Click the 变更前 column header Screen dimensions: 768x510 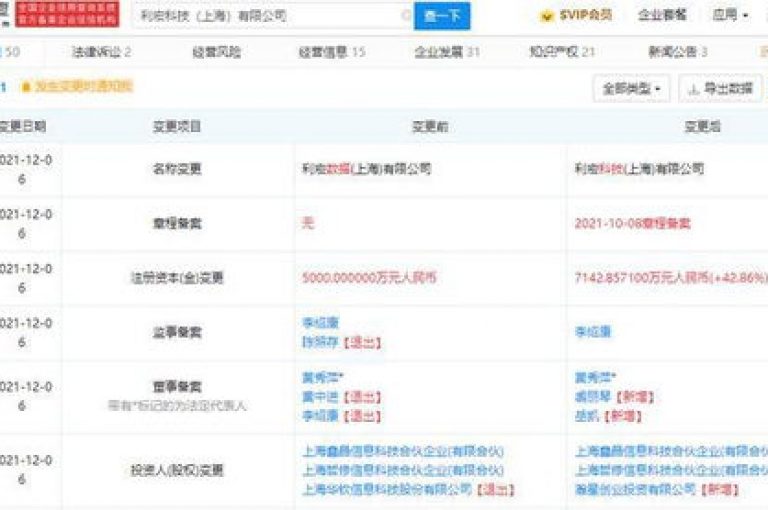(430, 127)
